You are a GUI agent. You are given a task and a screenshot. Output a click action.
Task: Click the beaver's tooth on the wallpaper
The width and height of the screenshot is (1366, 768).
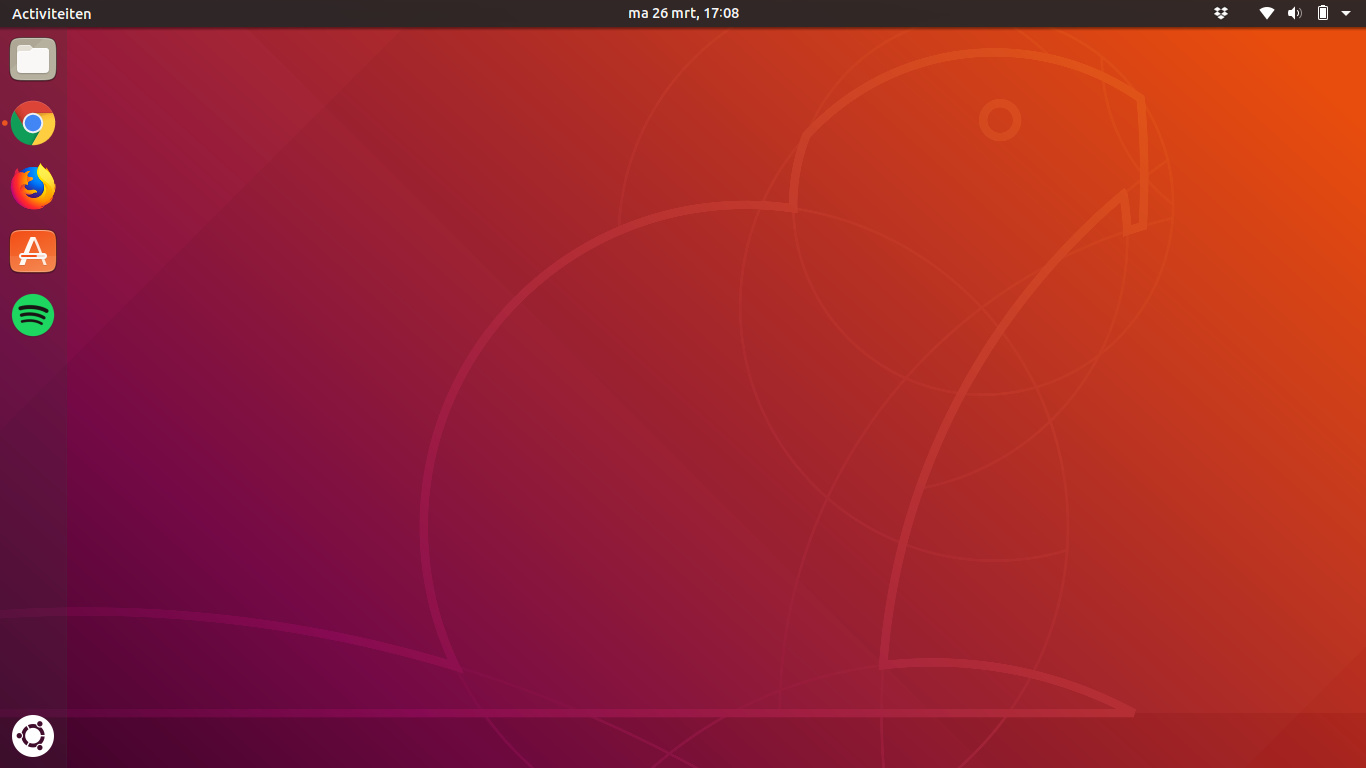tap(1133, 210)
